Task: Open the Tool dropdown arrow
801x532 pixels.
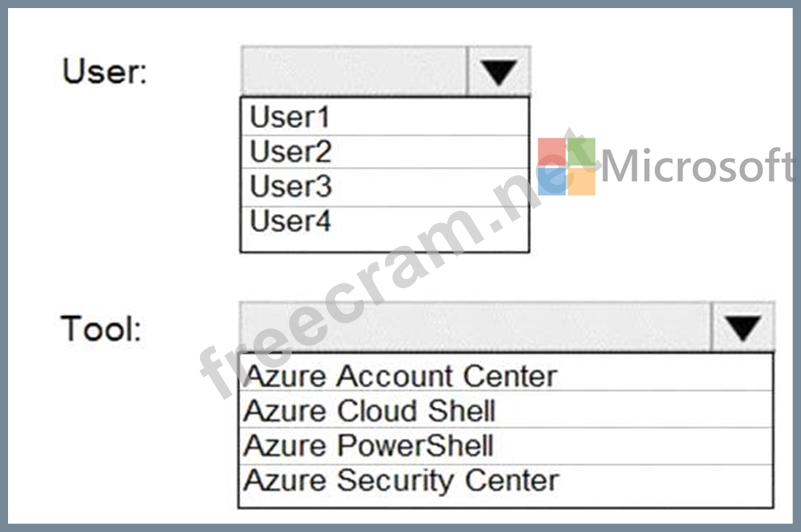Action: [742, 327]
